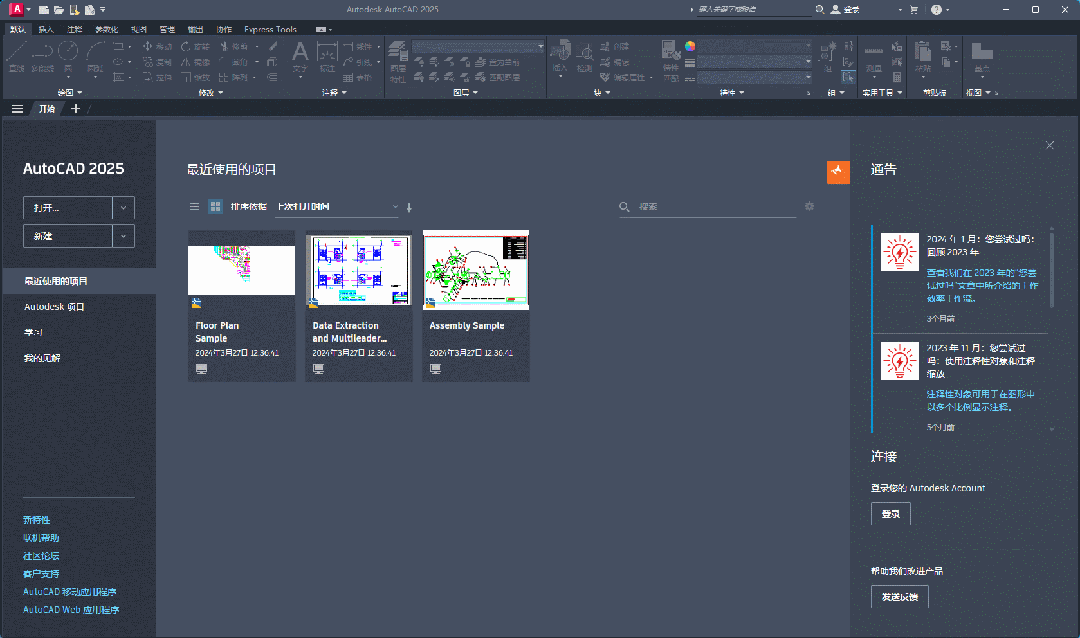
Task: Select the Arc (圆弧) tool
Action: coord(95,56)
